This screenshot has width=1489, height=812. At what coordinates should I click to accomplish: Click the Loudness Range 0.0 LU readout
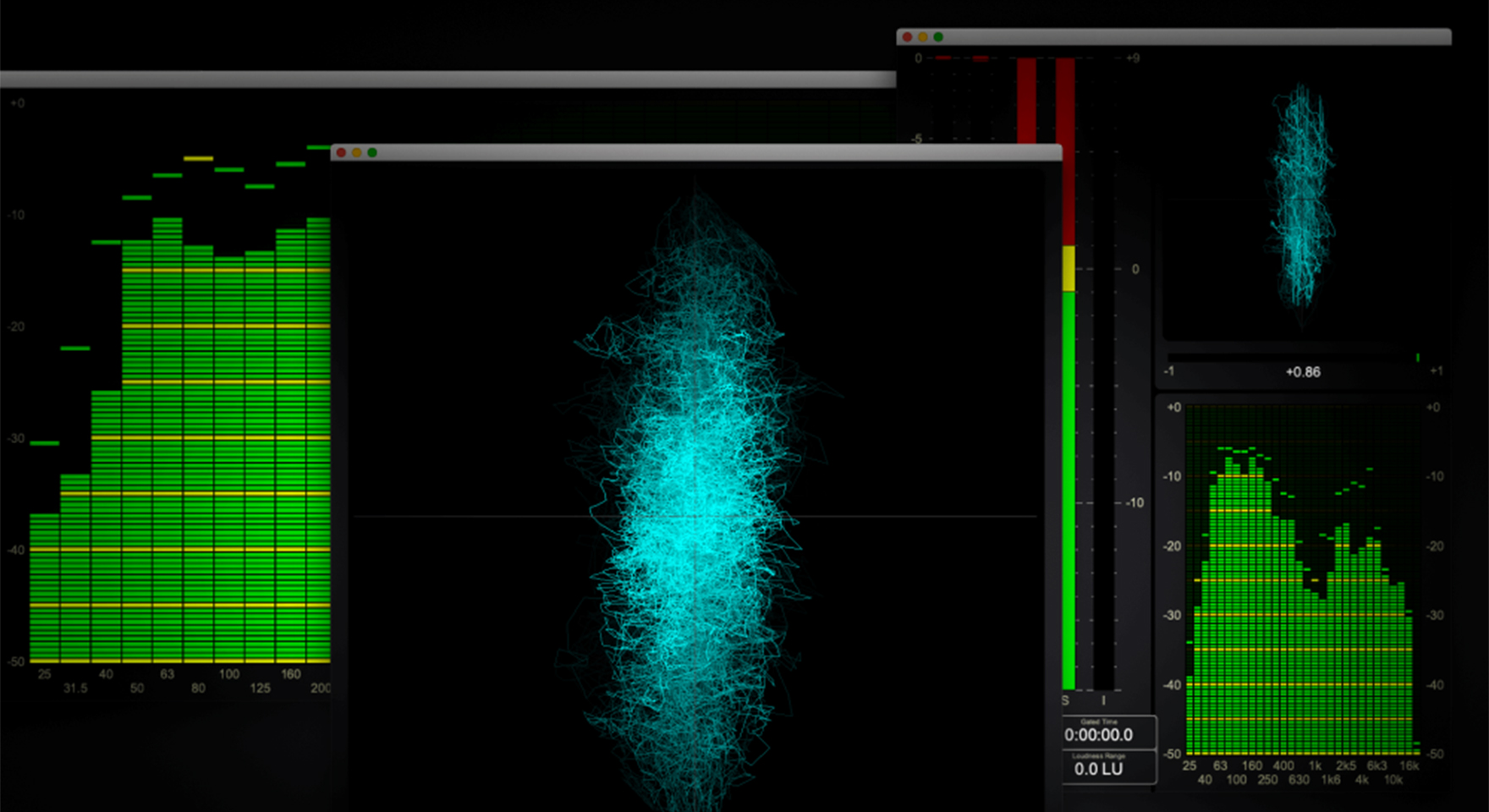click(x=1098, y=767)
